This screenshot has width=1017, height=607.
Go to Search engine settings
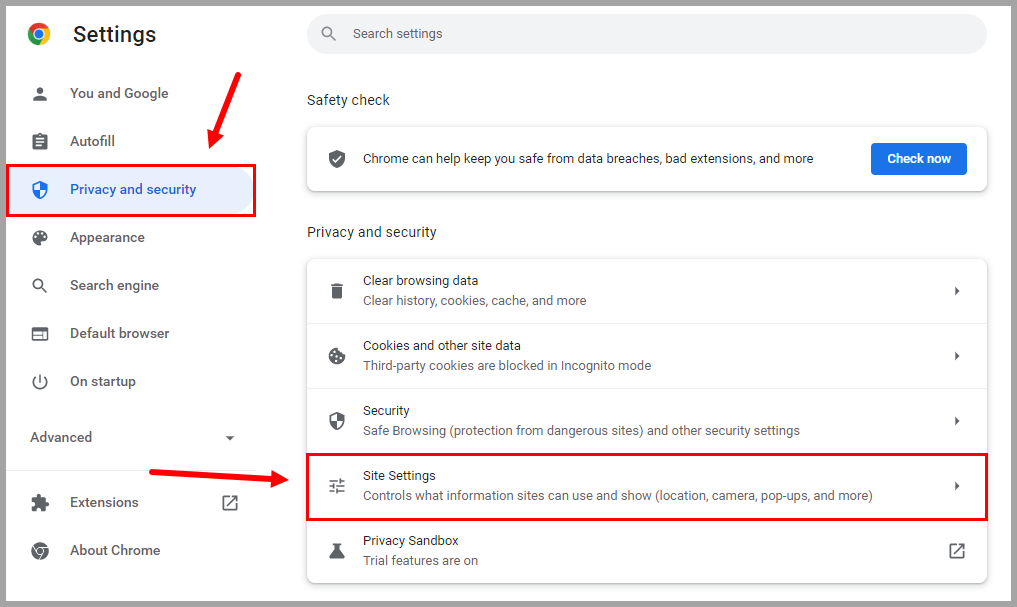tap(114, 285)
